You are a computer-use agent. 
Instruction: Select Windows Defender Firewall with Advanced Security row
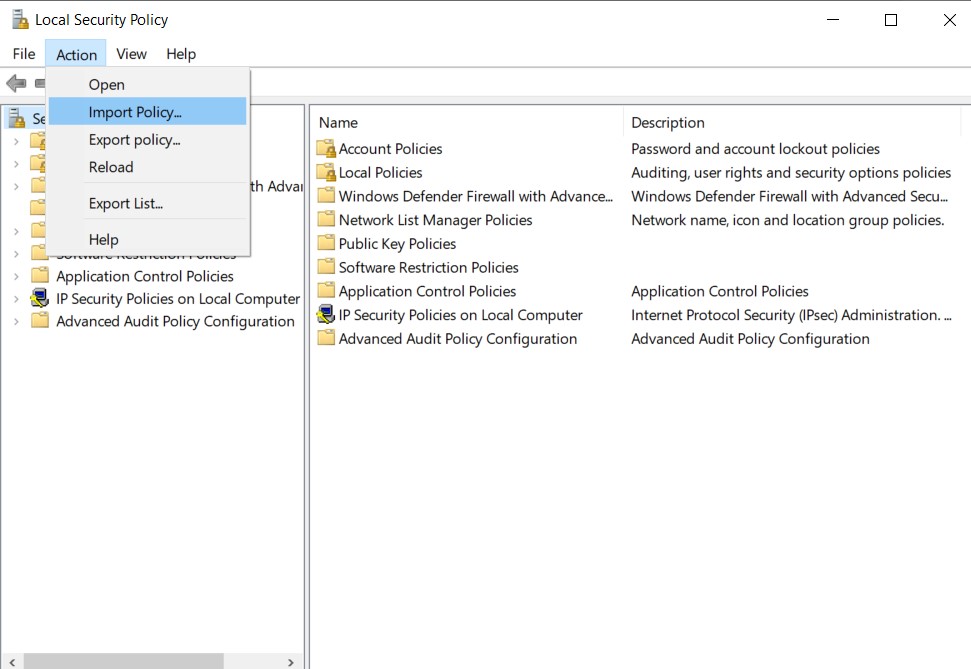coord(476,196)
